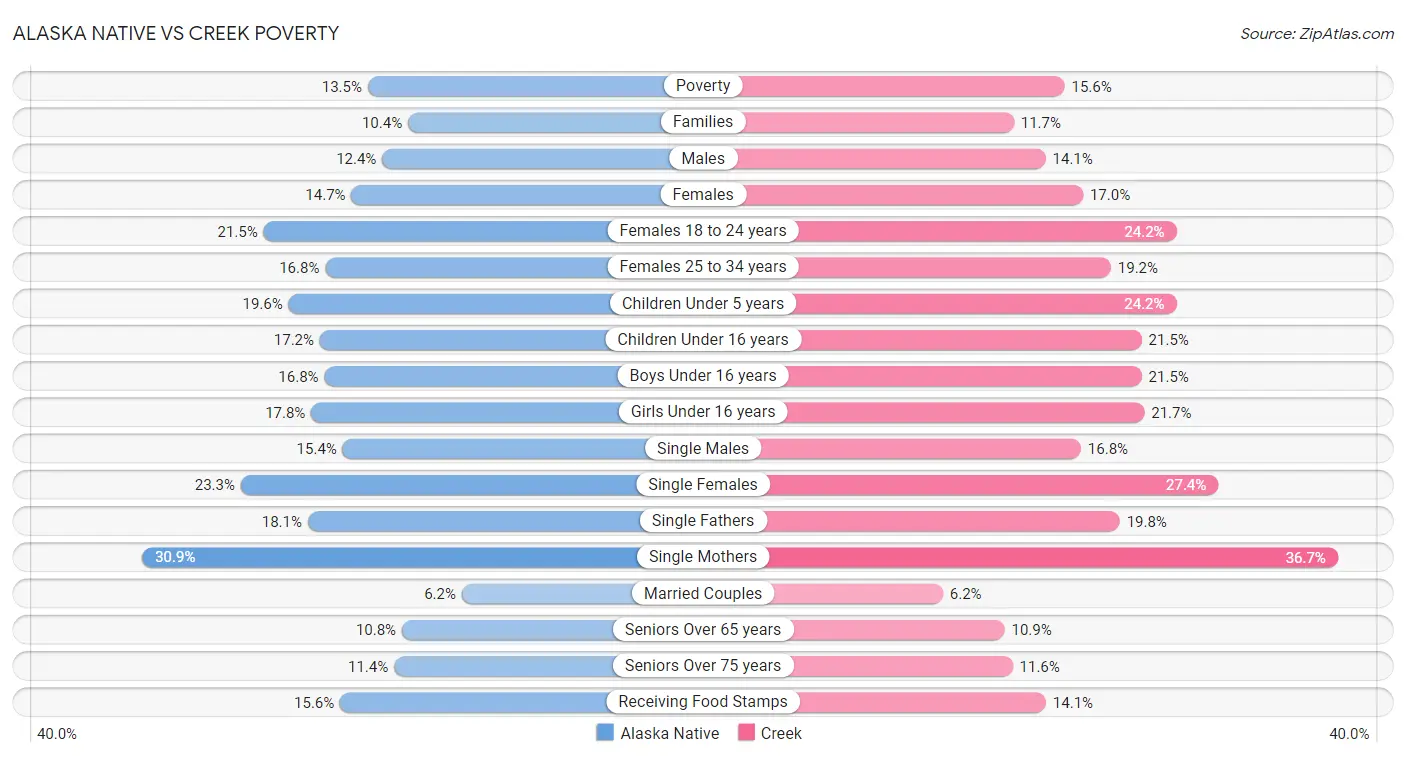Click the chart title Alaska Native vs Creek Poverty
The image size is (1406, 758).
(x=175, y=33)
